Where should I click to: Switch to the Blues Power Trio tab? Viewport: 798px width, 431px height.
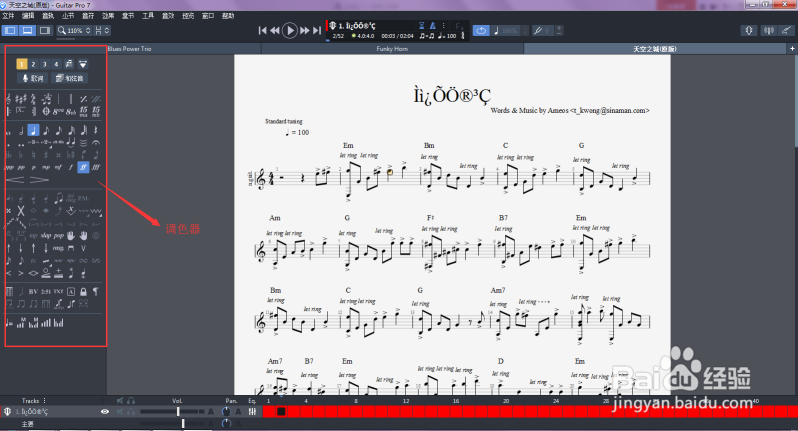pyautogui.click(x=129, y=49)
